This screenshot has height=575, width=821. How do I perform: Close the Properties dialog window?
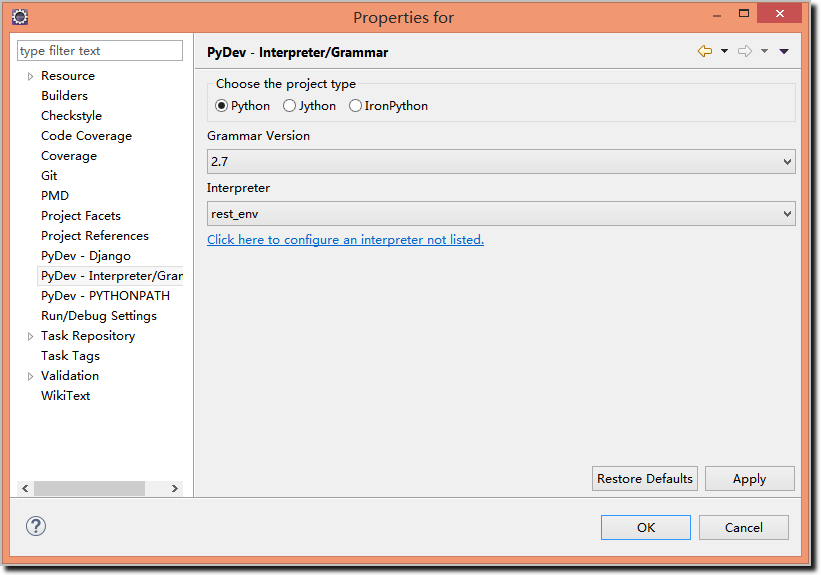780,14
